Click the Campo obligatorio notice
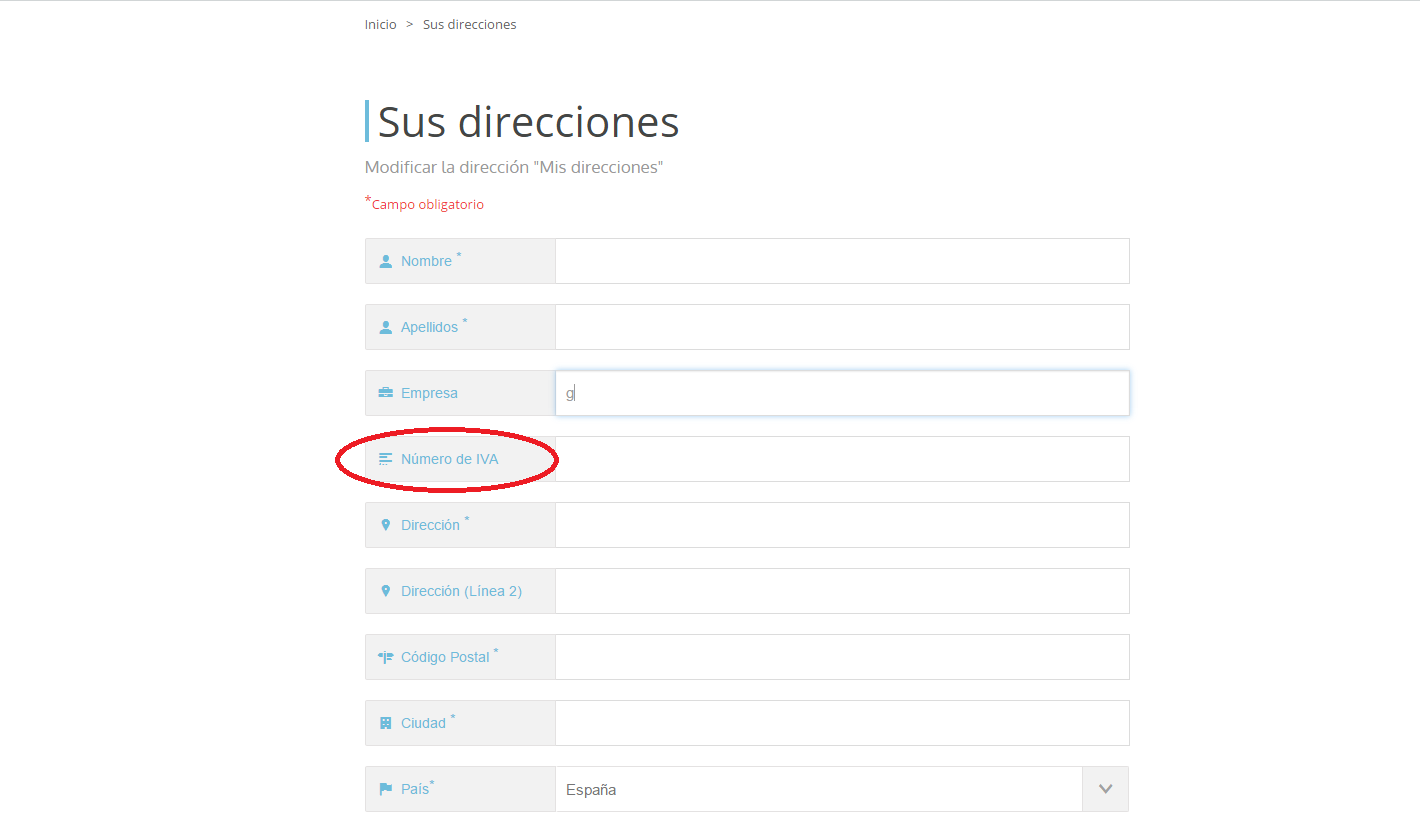This screenshot has height=830, width=1420. [425, 203]
